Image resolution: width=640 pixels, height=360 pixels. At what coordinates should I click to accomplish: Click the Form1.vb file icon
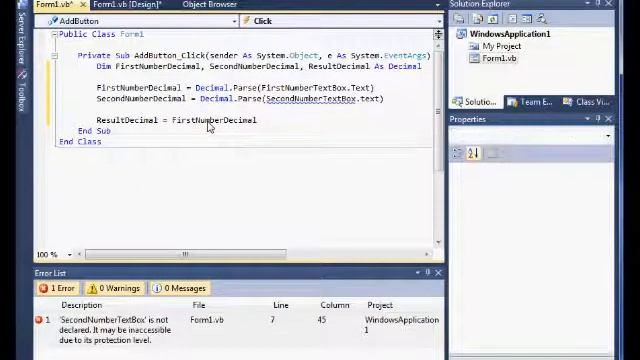(474, 58)
